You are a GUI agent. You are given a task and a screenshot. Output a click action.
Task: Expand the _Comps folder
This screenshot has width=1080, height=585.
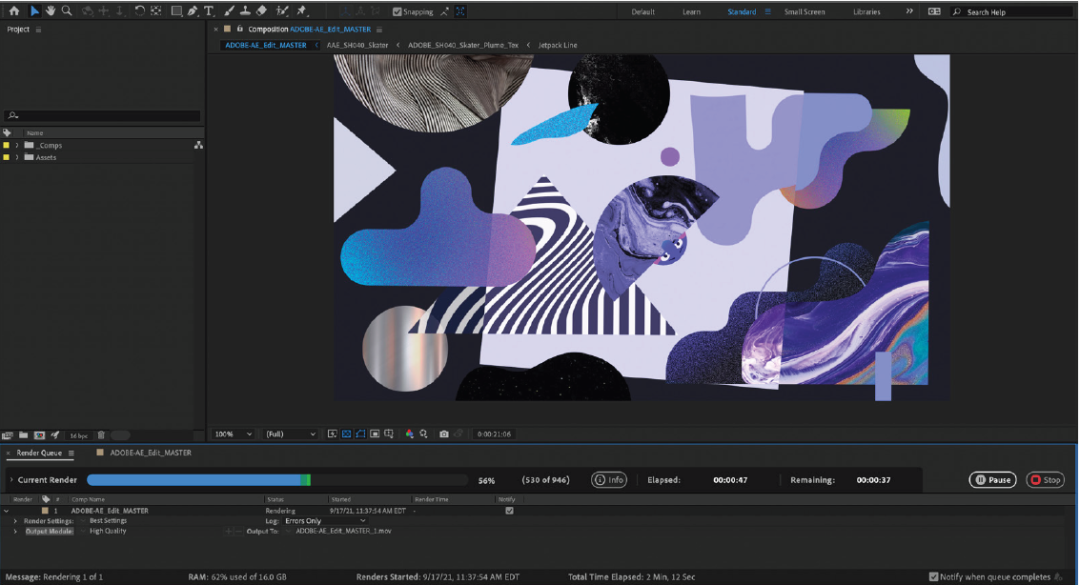tap(17, 145)
